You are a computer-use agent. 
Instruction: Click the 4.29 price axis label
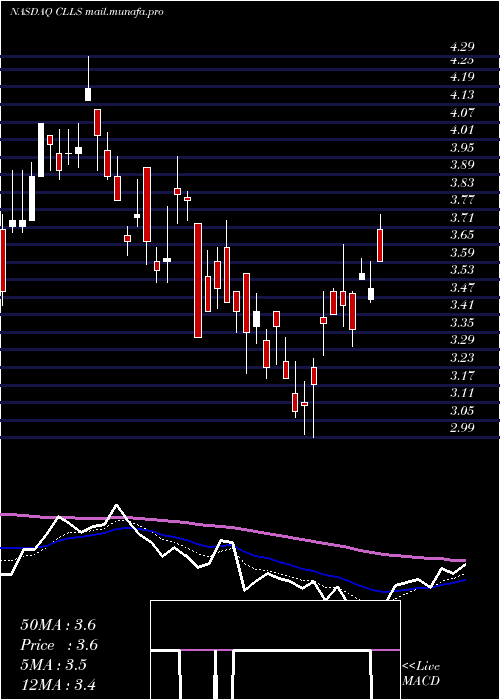coord(462,46)
